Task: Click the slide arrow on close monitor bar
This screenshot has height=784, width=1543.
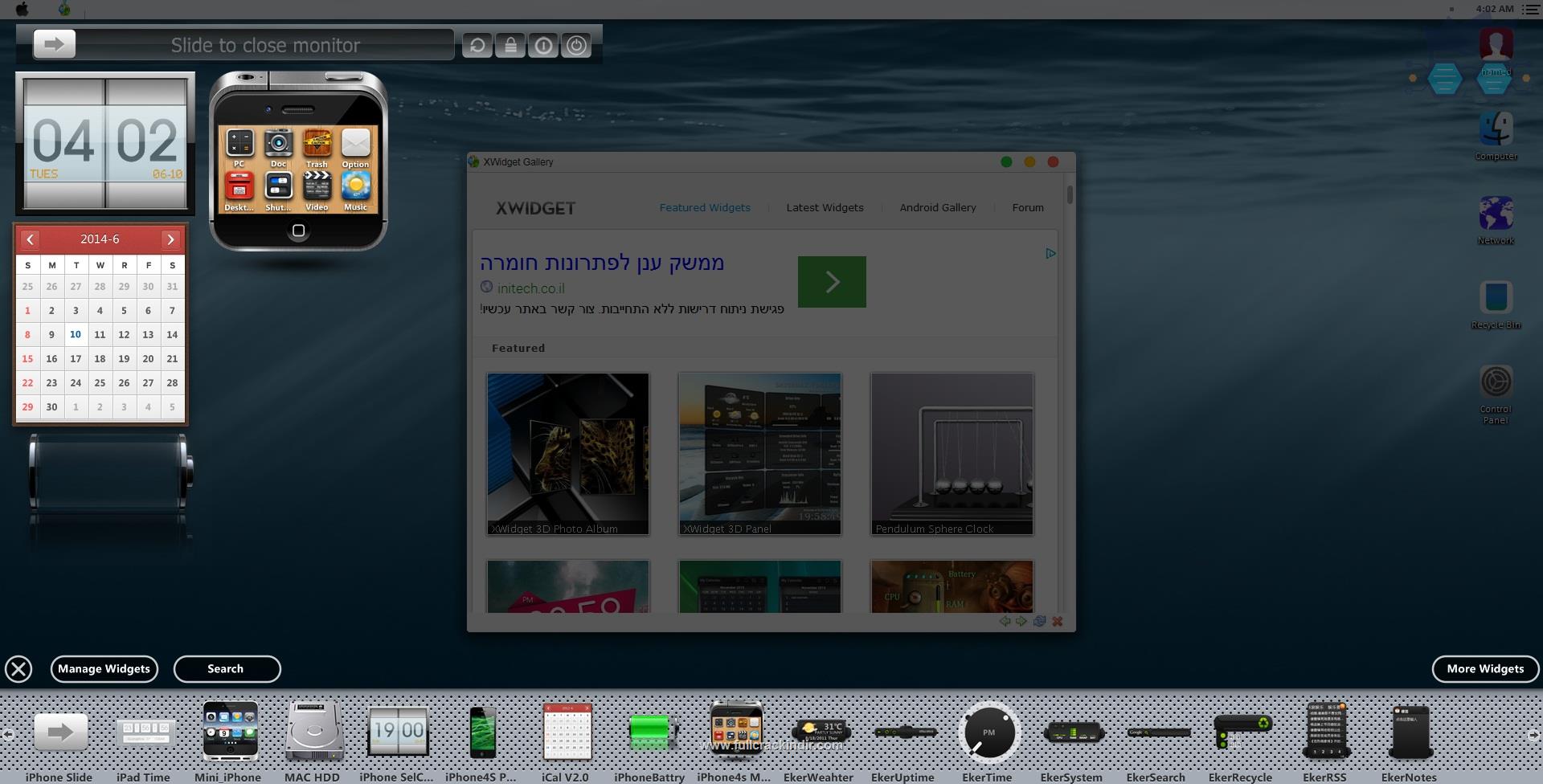Action: click(x=55, y=44)
